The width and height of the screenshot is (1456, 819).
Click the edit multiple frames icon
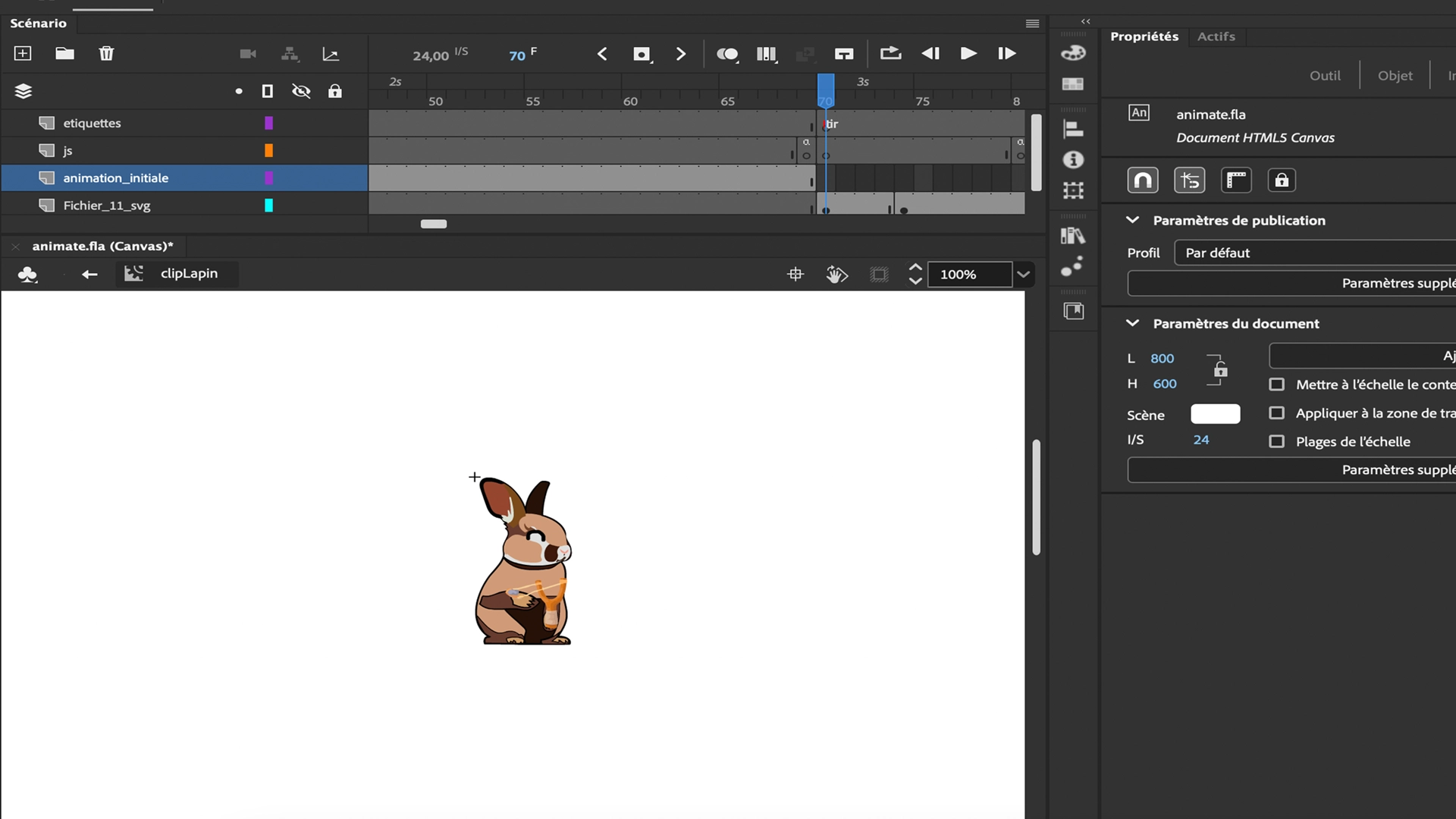[767, 54]
